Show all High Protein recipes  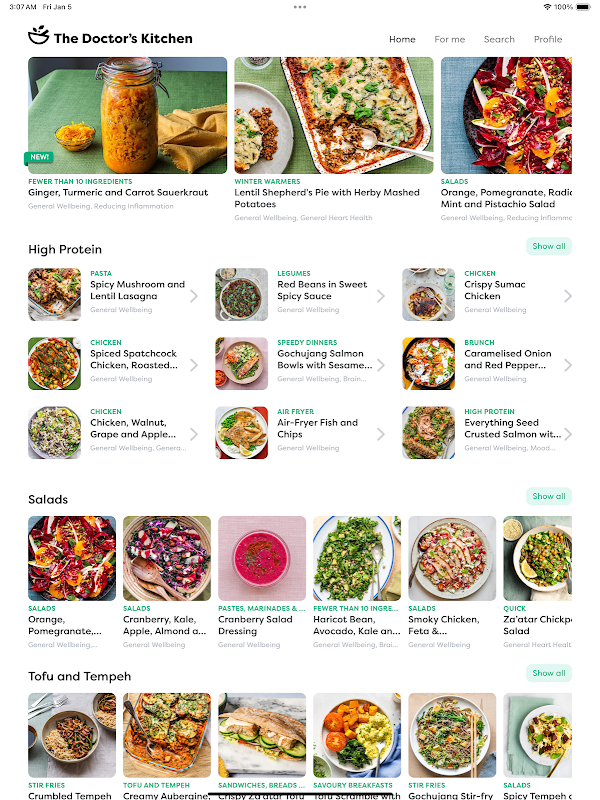click(549, 246)
